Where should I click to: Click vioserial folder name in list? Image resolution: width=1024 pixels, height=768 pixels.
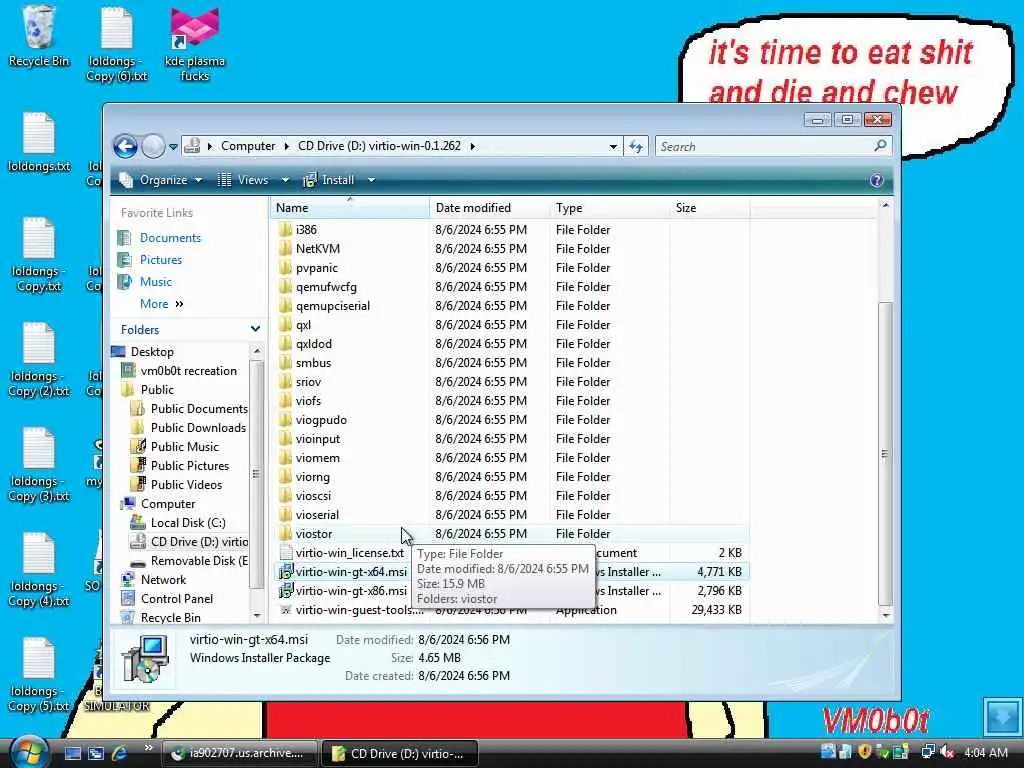point(317,515)
